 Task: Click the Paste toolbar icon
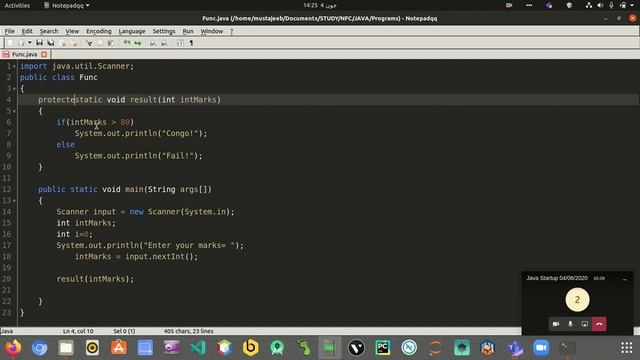(111, 43)
